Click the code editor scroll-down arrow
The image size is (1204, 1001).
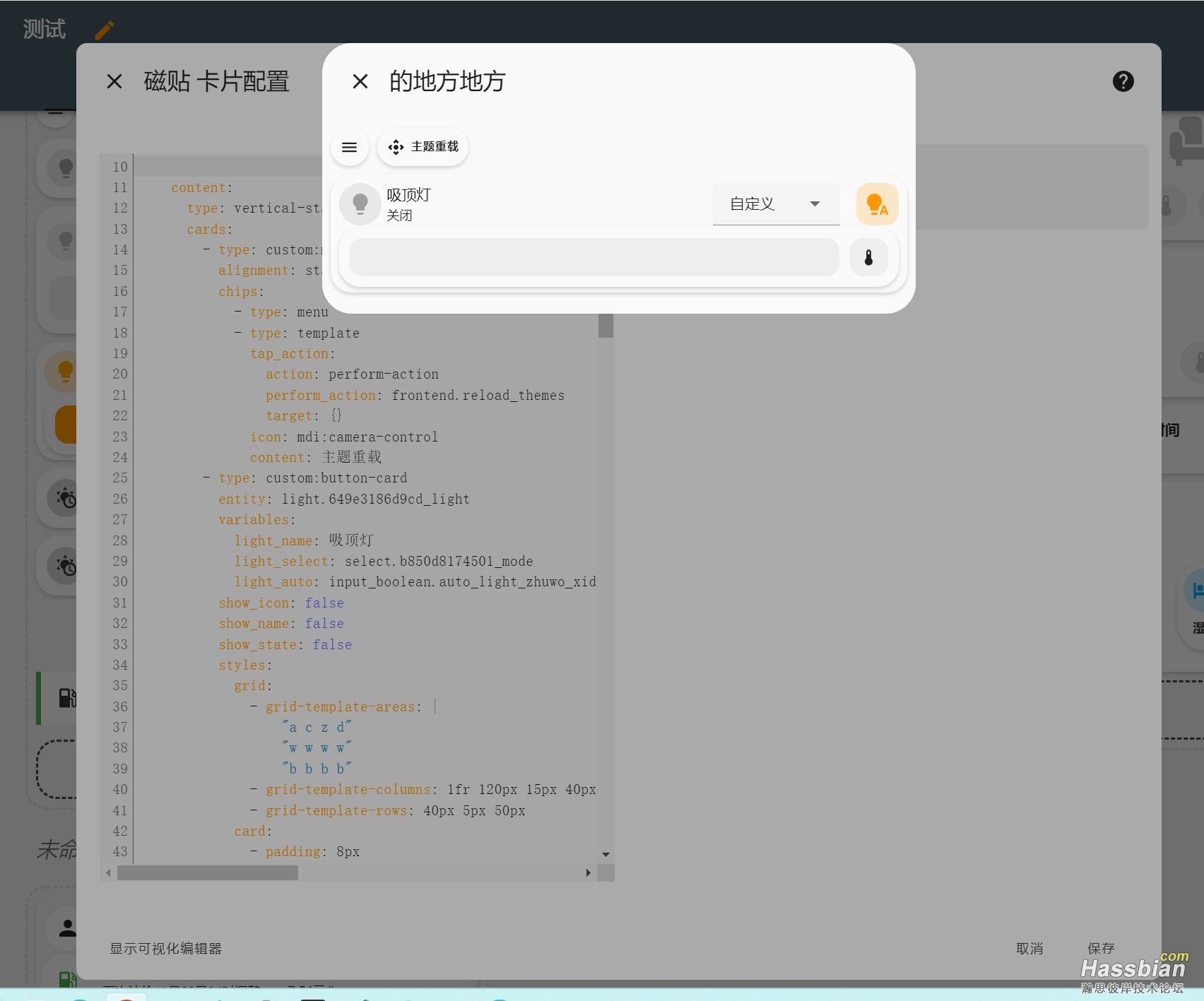coord(606,855)
